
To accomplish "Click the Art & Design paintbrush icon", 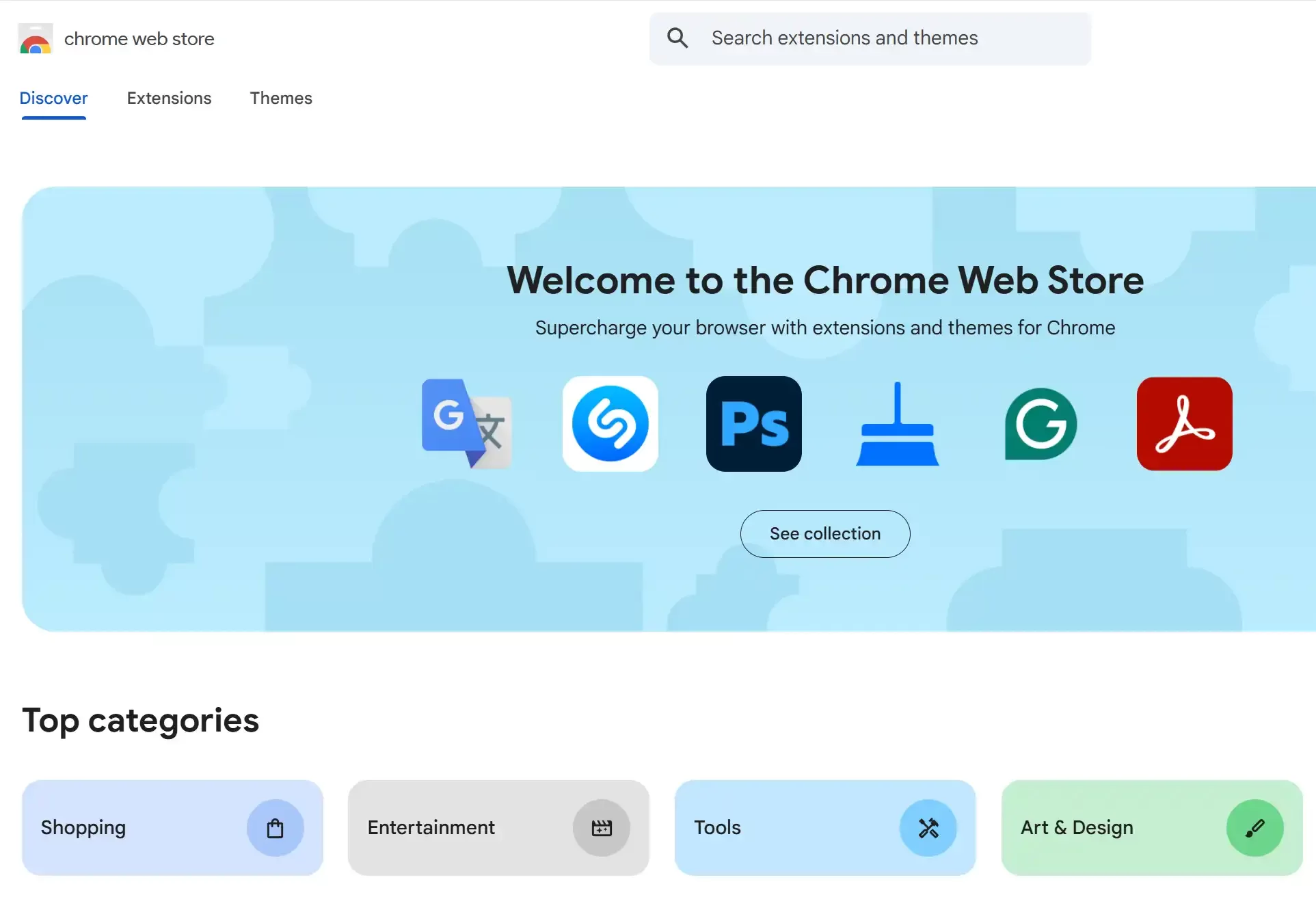I will pos(1255,828).
